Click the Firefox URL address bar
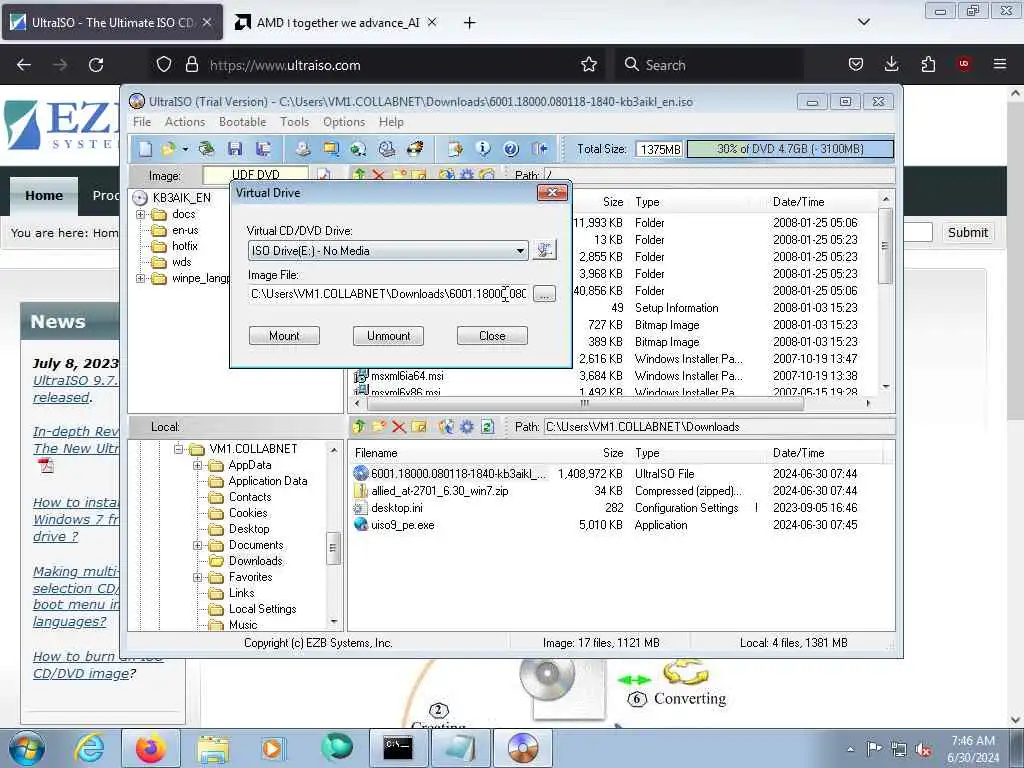 click(x=379, y=65)
